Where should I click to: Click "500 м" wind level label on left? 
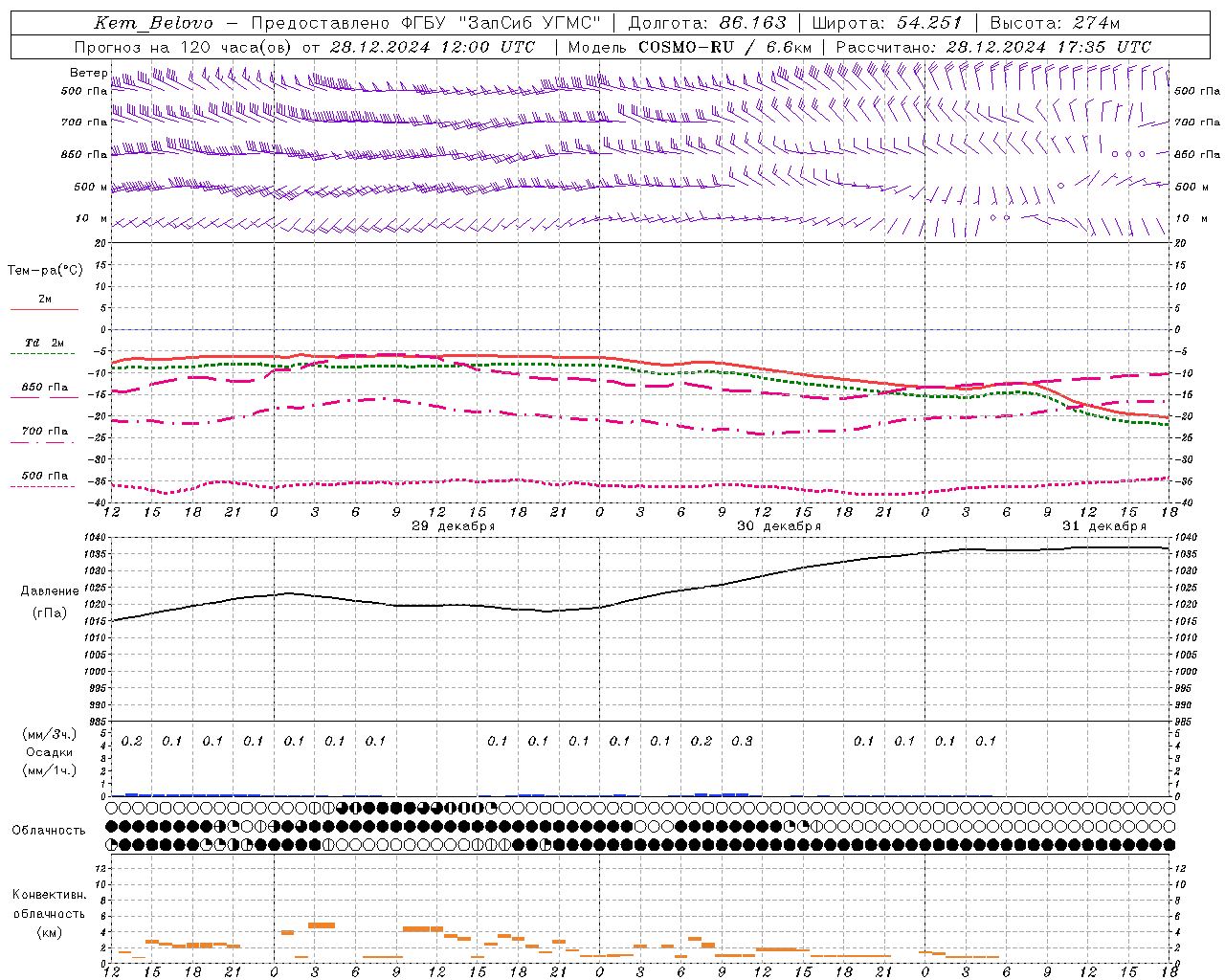point(91,187)
